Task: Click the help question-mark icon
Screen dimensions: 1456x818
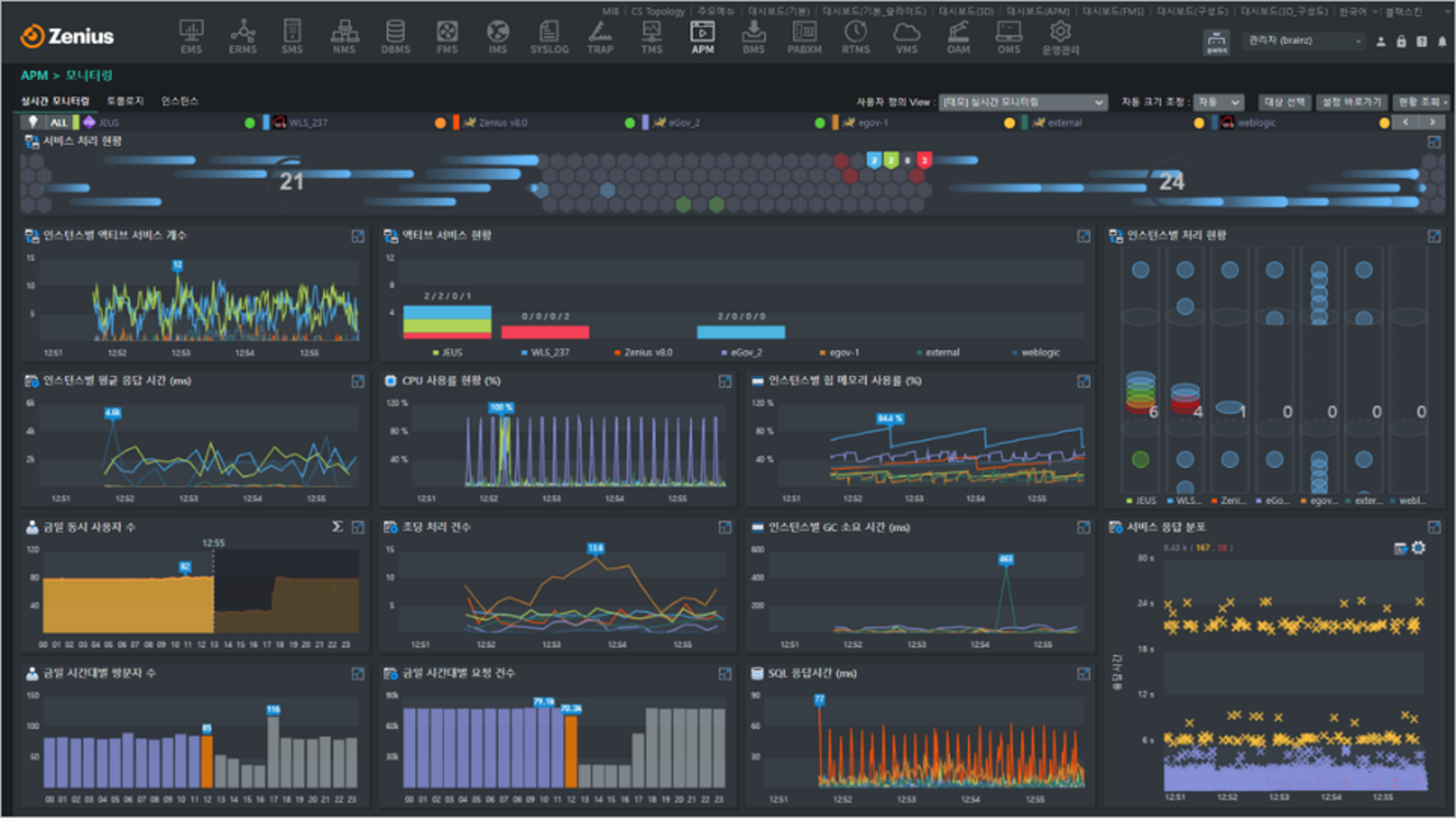Action: (1421, 41)
